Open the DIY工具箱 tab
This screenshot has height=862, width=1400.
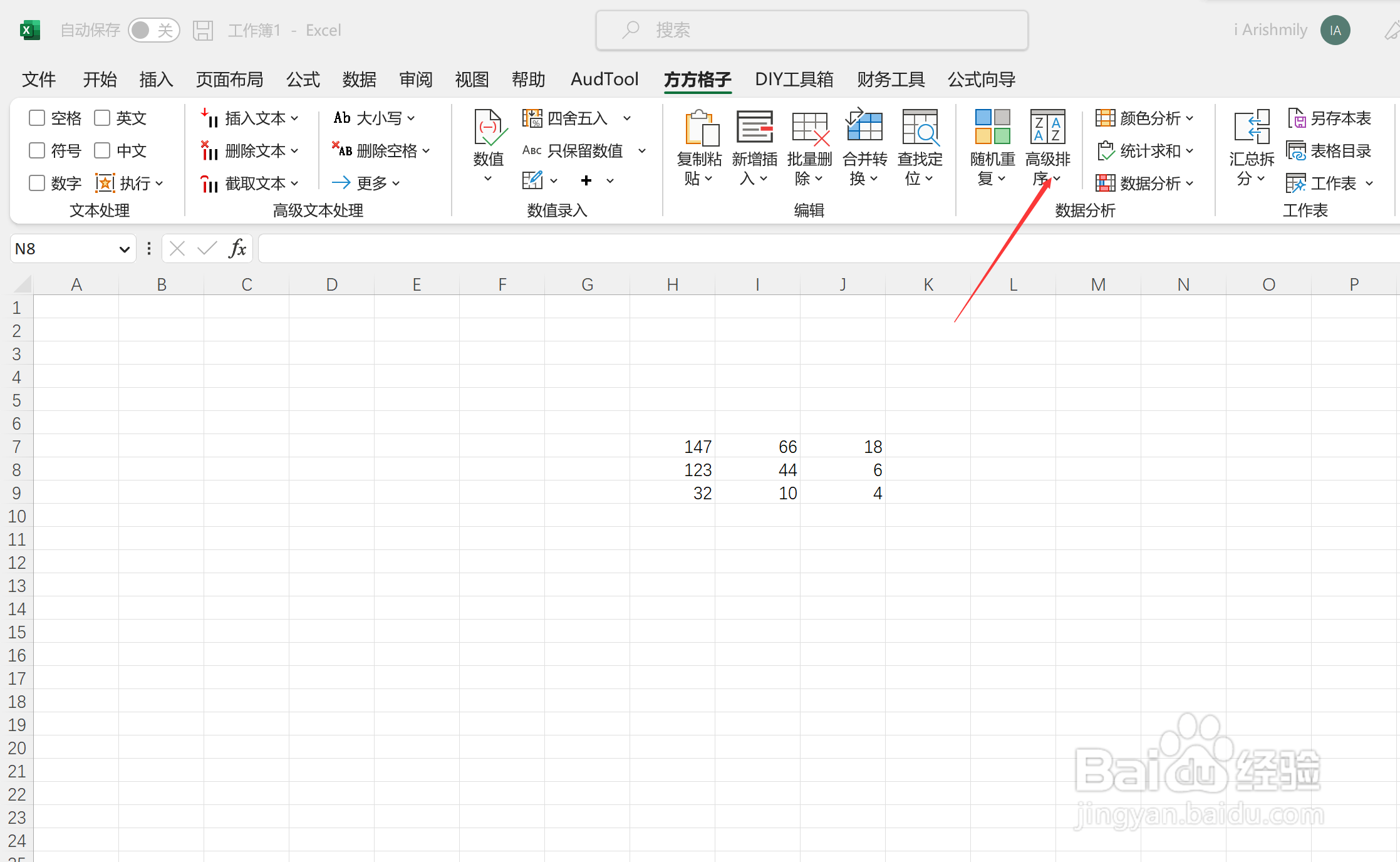(x=794, y=80)
